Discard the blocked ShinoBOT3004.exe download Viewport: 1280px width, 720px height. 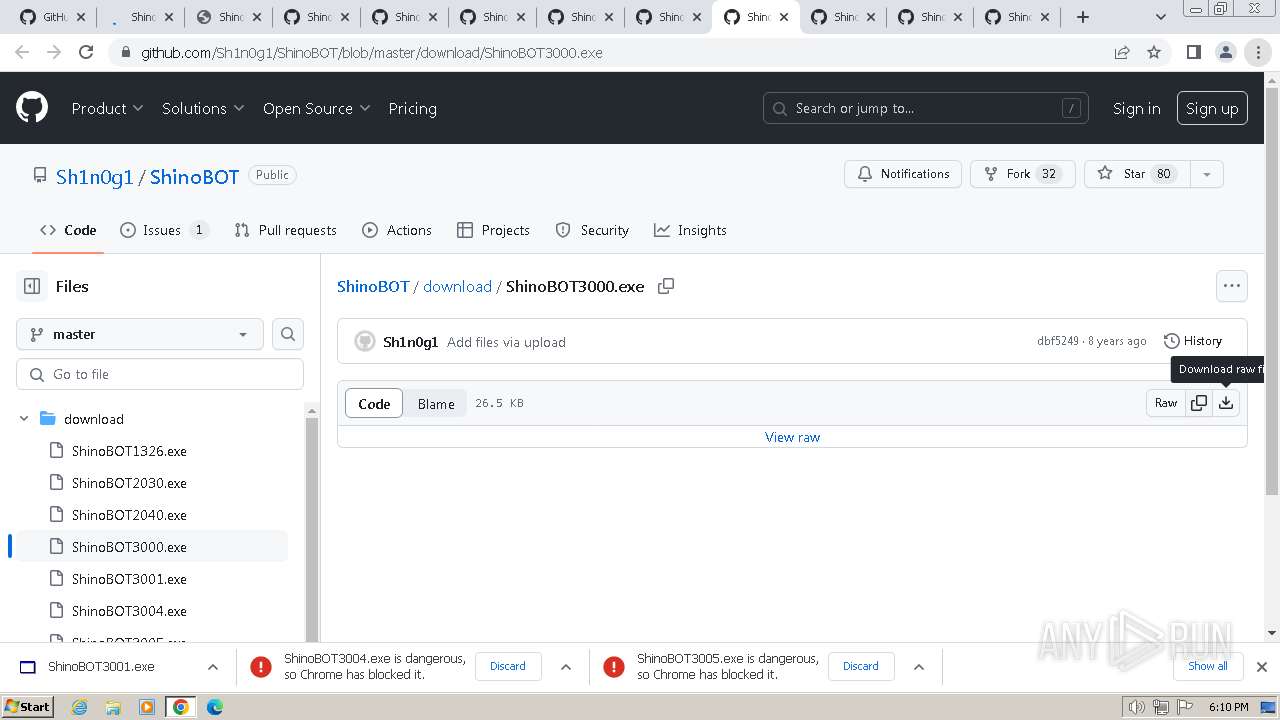[x=507, y=666]
